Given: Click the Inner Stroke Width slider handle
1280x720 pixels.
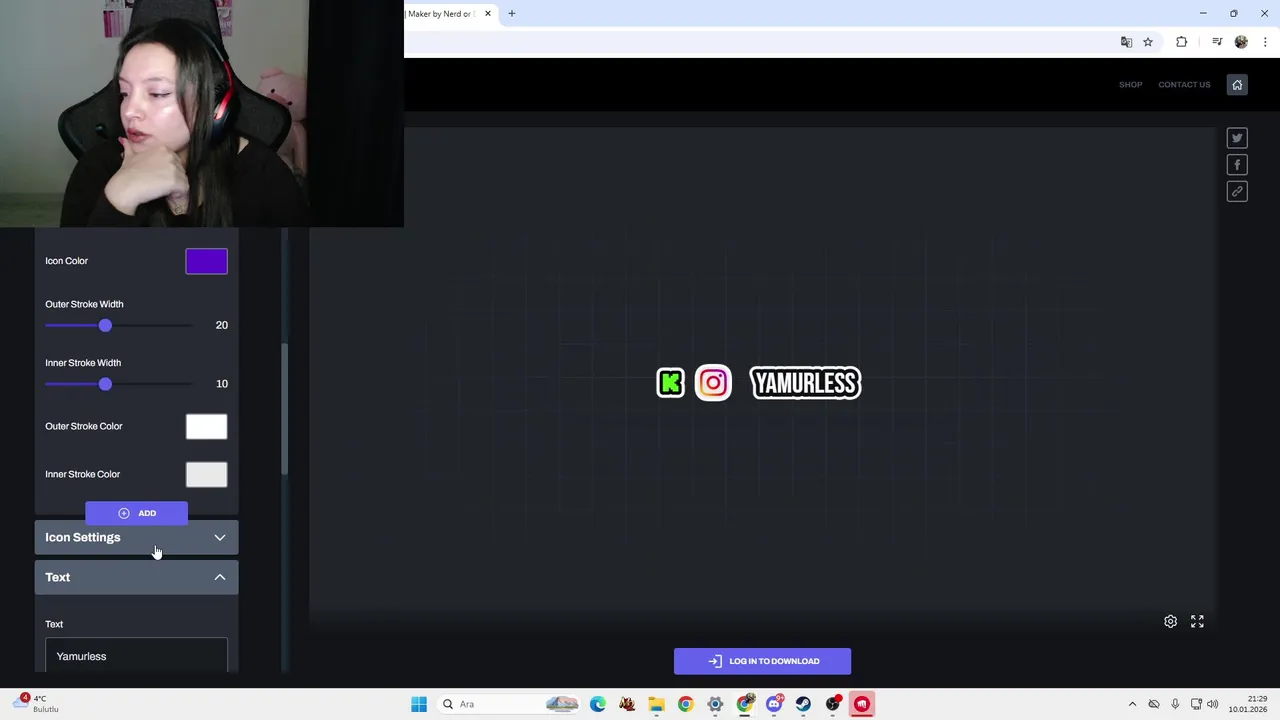Looking at the screenshot, I should tap(105, 385).
